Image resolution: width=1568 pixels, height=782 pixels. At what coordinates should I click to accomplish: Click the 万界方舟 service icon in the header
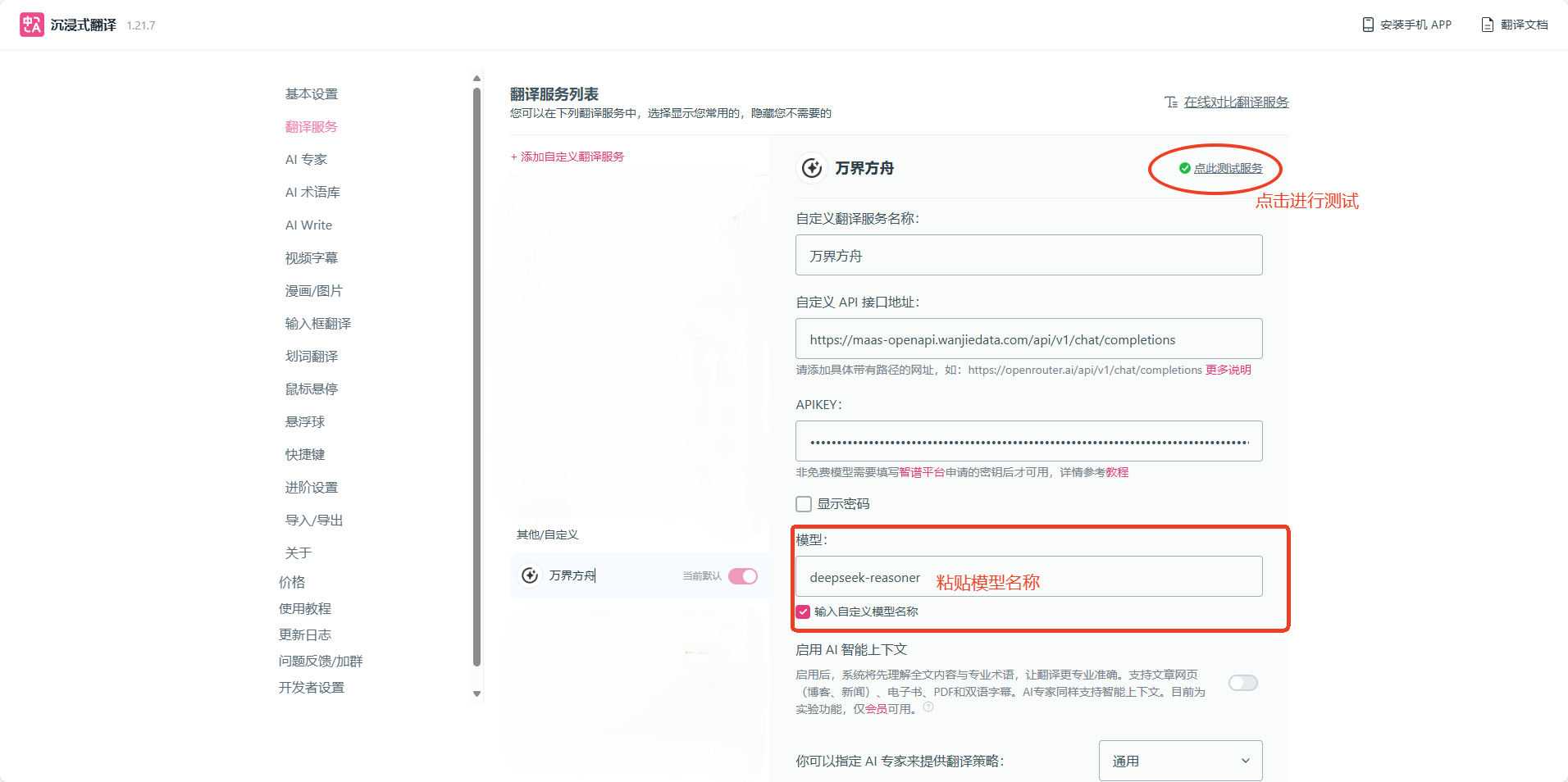[810, 168]
